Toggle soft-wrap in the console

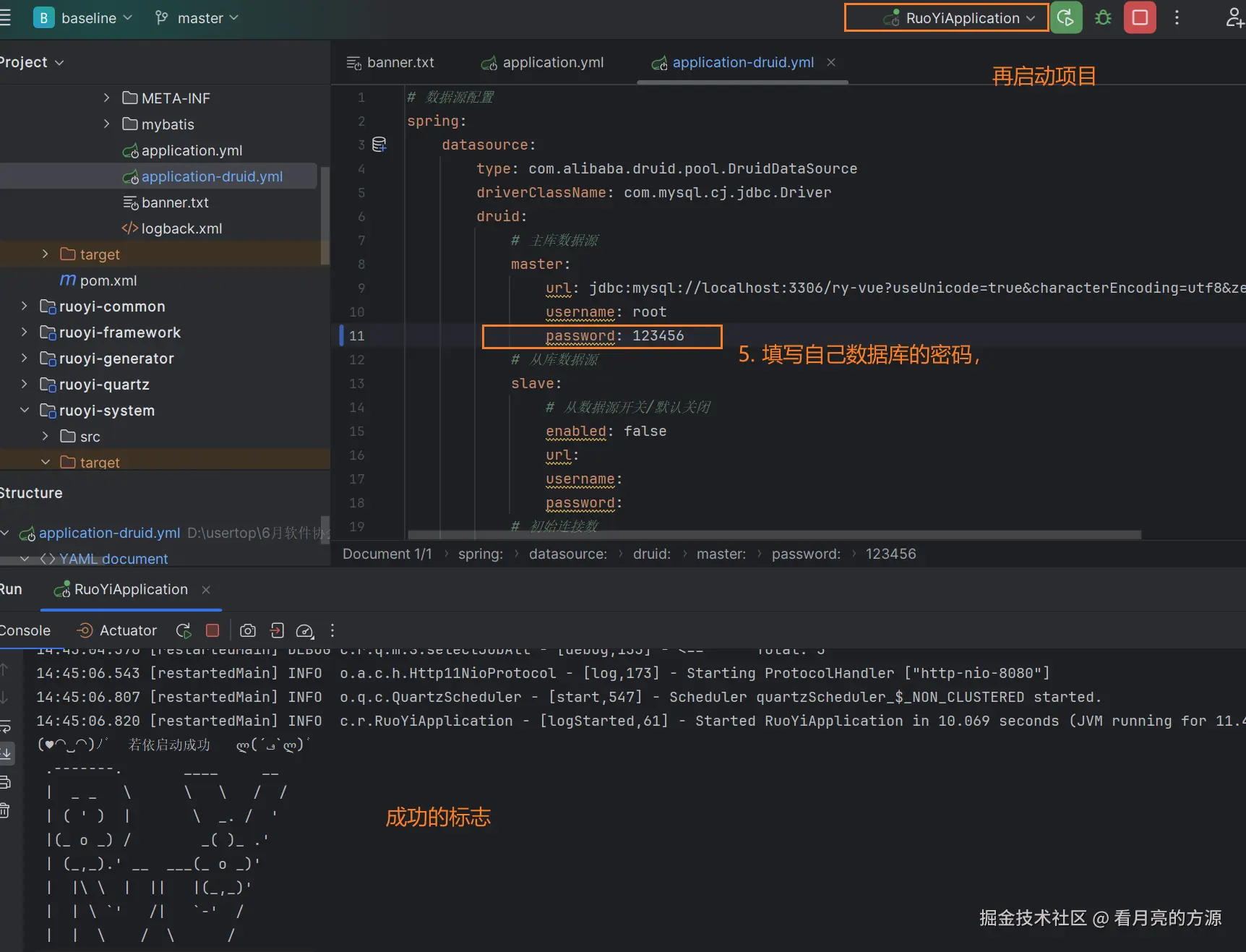tap(4, 726)
